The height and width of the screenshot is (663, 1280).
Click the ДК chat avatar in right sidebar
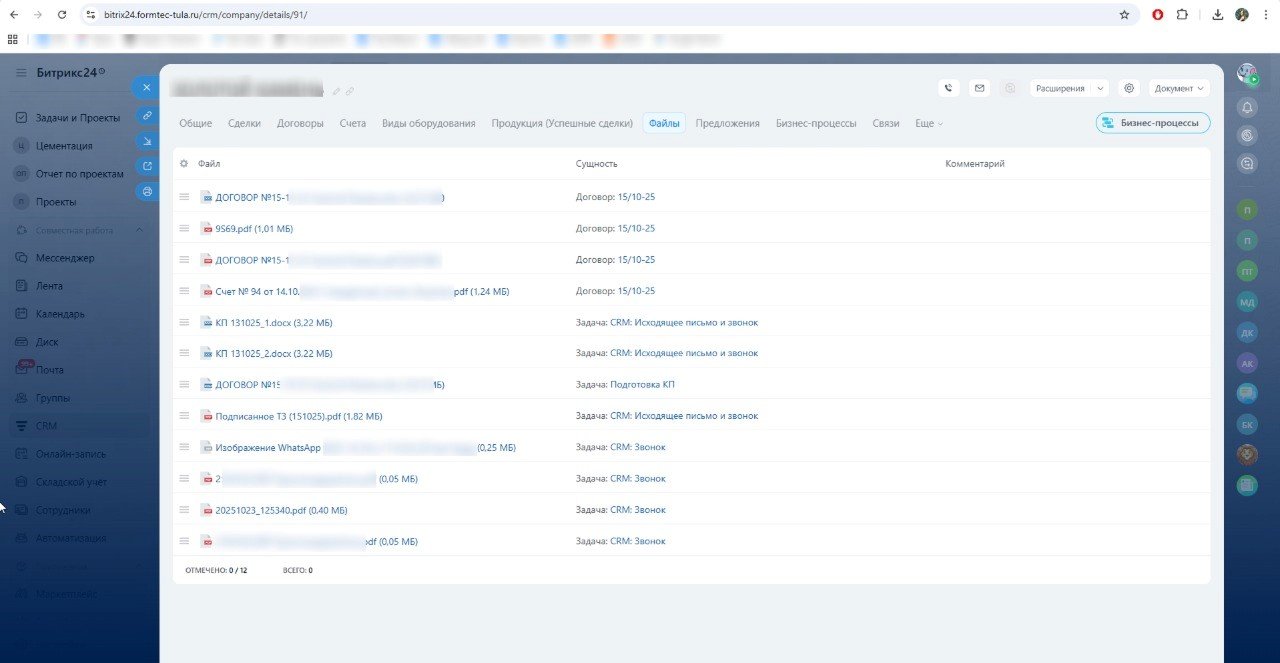[1247, 333]
